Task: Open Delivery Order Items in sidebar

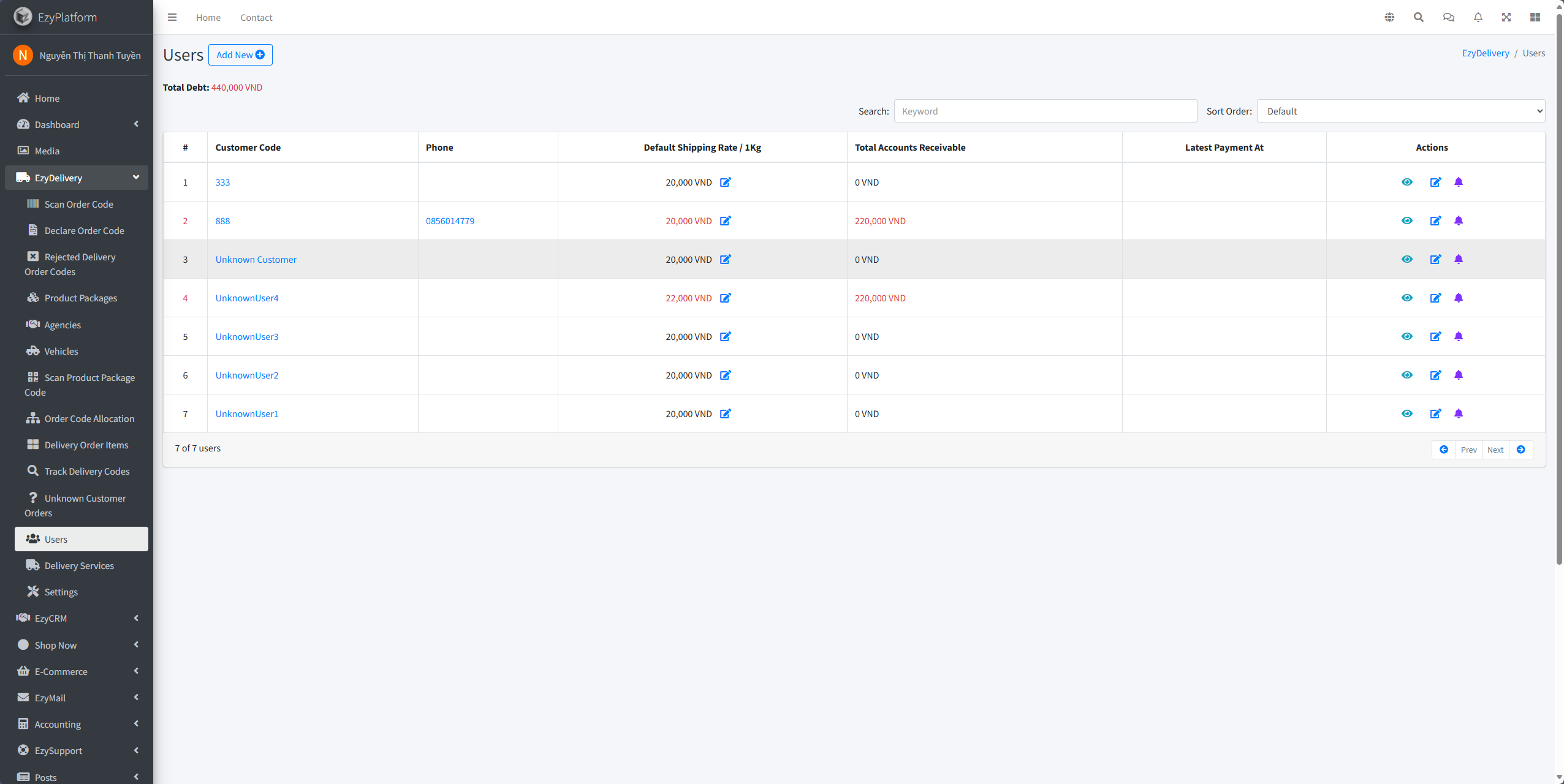Action: tap(82, 445)
